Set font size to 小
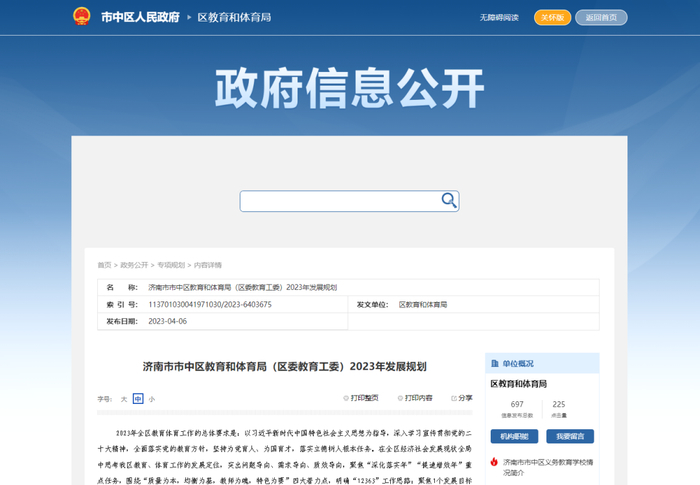Image resolution: width=700 pixels, height=485 pixels. (152, 399)
